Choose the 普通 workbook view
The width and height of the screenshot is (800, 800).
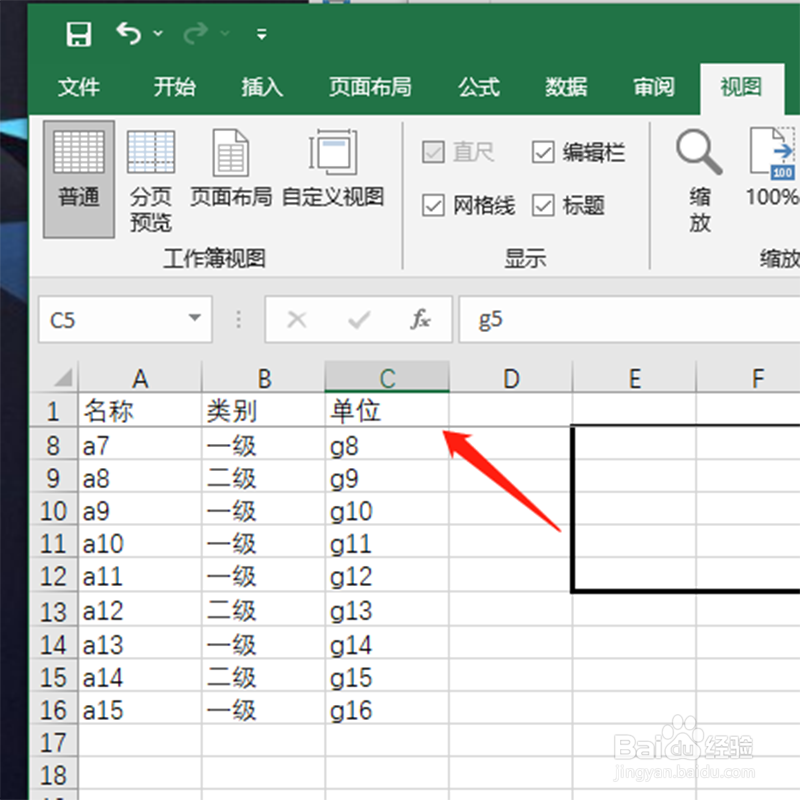pos(79,179)
